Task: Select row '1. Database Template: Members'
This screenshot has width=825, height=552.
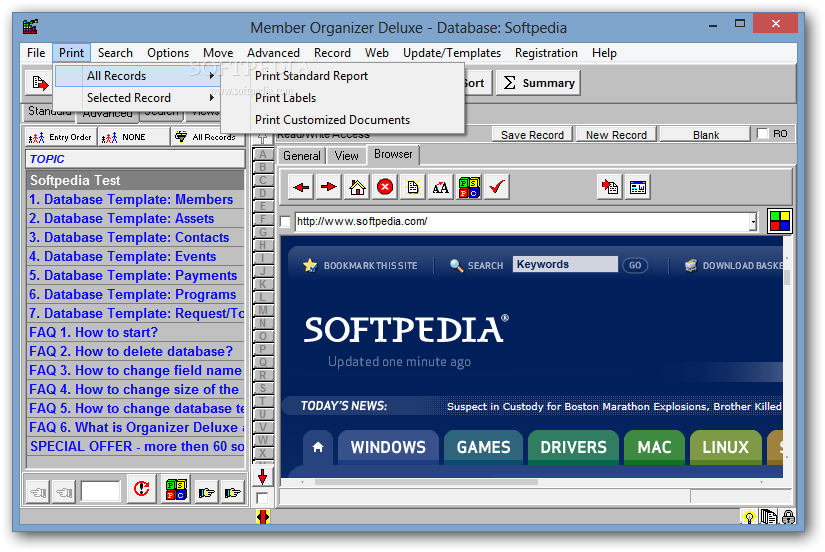Action: [x=136, y=199]
